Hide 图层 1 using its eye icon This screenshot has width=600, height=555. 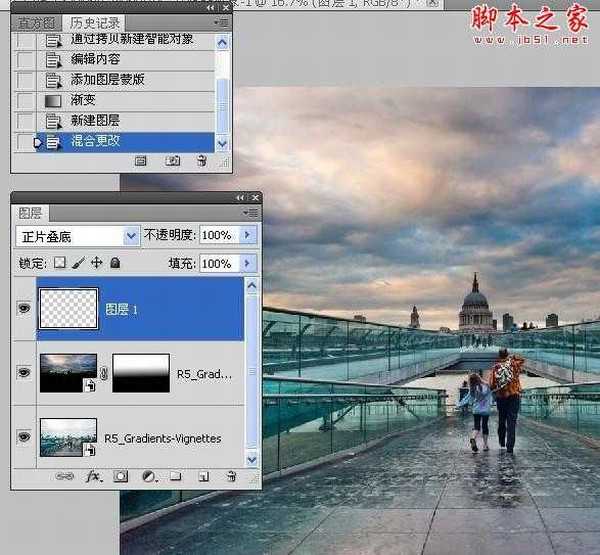(24, 310)
